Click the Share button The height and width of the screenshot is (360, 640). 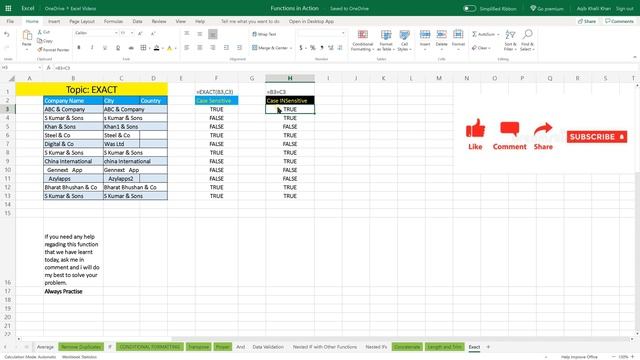tap(587, 21)
